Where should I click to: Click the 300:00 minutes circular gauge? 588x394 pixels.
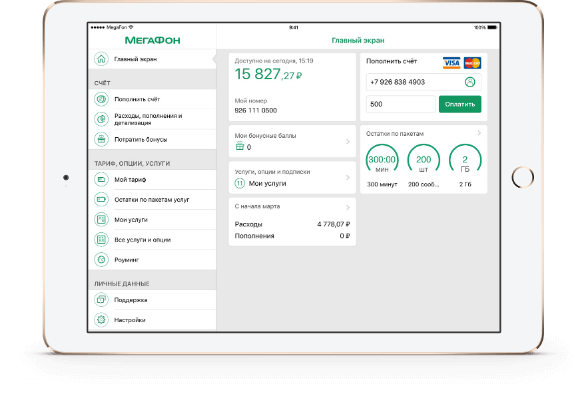click(382, 159)
